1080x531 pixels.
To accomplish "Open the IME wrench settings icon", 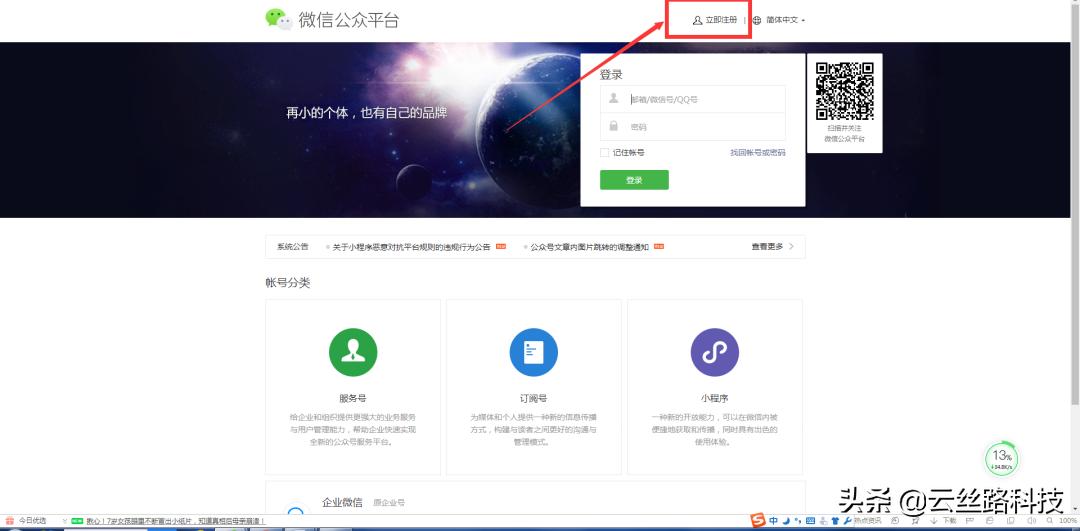I will (x=847, y=520).
